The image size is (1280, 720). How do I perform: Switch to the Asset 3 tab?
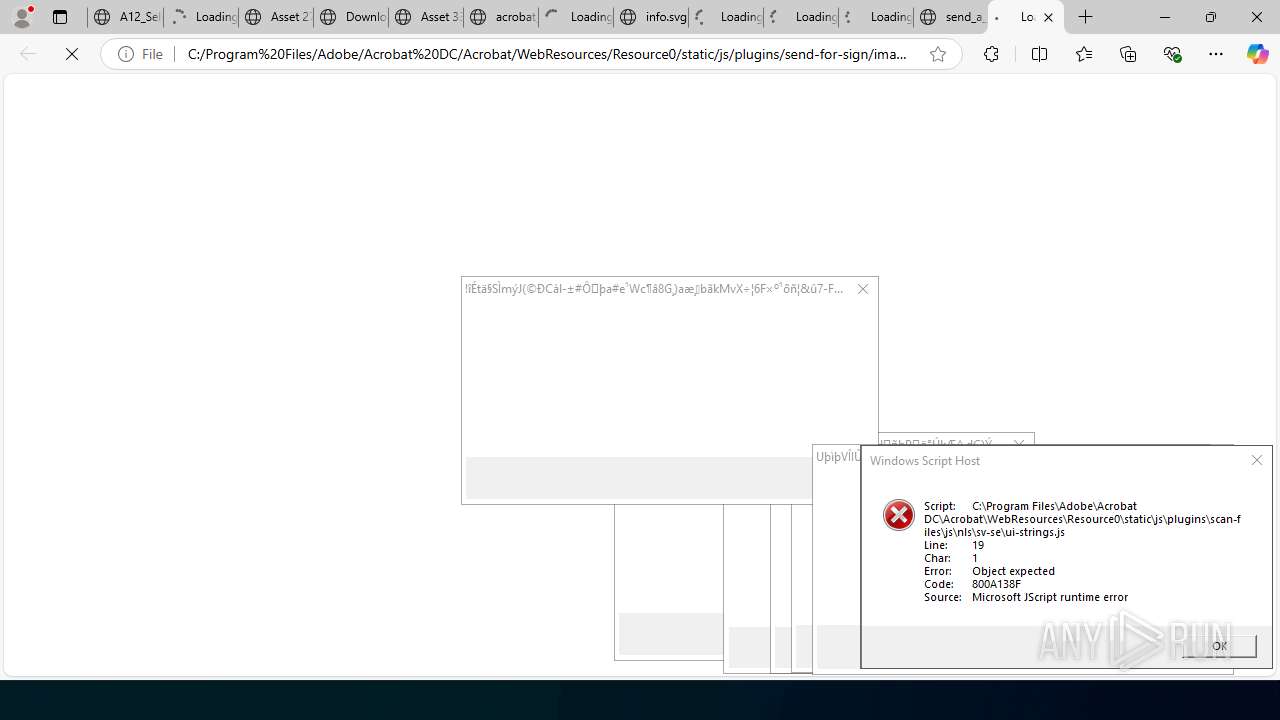click(x=426, y=17)
